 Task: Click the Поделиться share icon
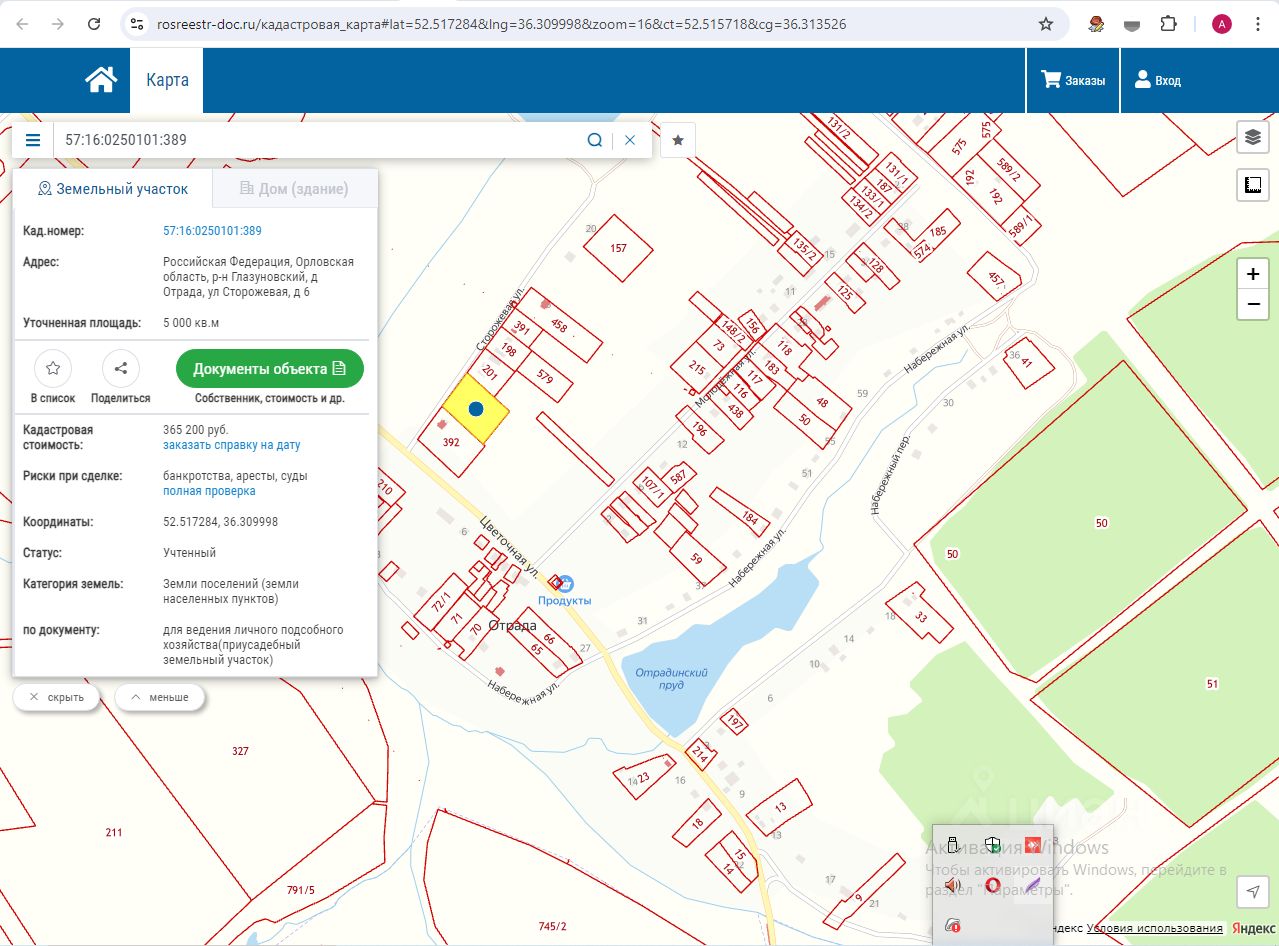pyautogui.click(x=120, y=368)
